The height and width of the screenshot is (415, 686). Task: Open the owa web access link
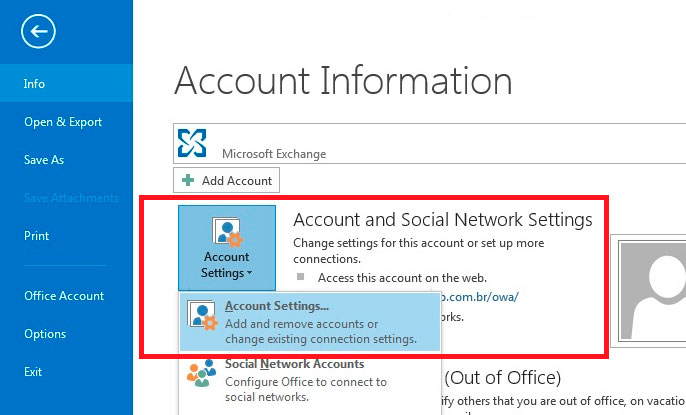[x=480, y=297]
